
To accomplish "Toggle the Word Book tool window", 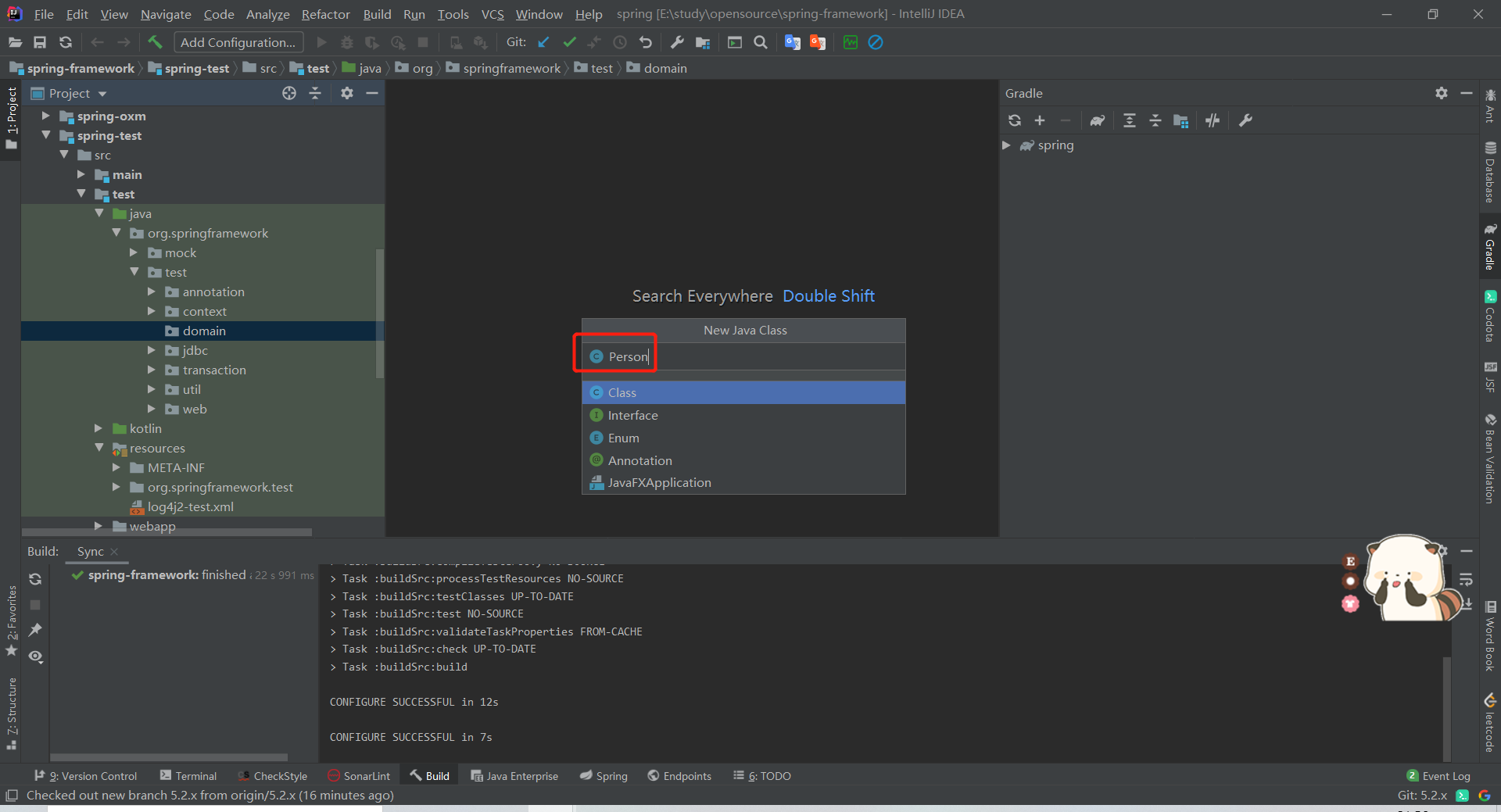I will pos(1490,636).
